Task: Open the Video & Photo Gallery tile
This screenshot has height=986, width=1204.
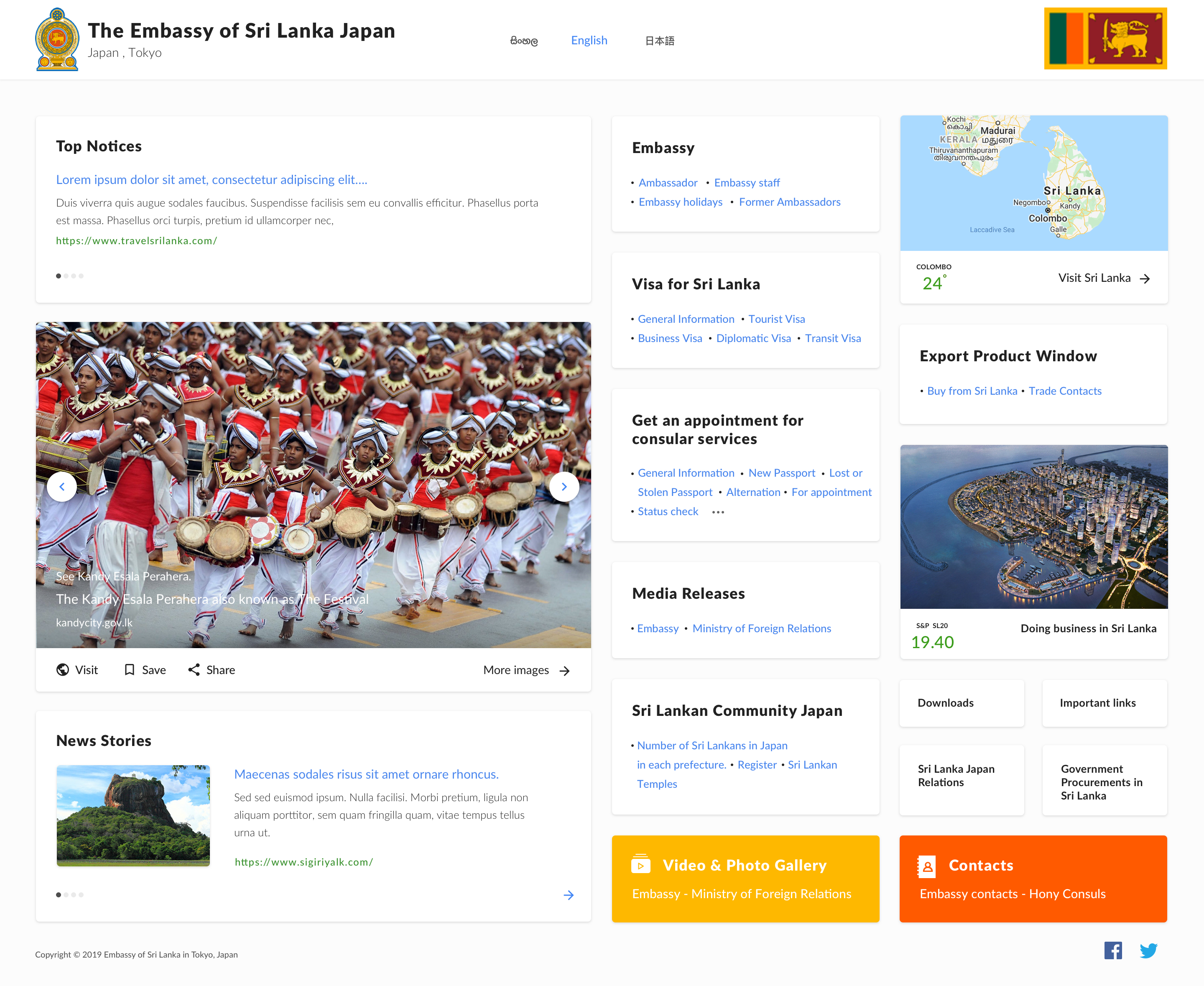Action: click(745, 878)
